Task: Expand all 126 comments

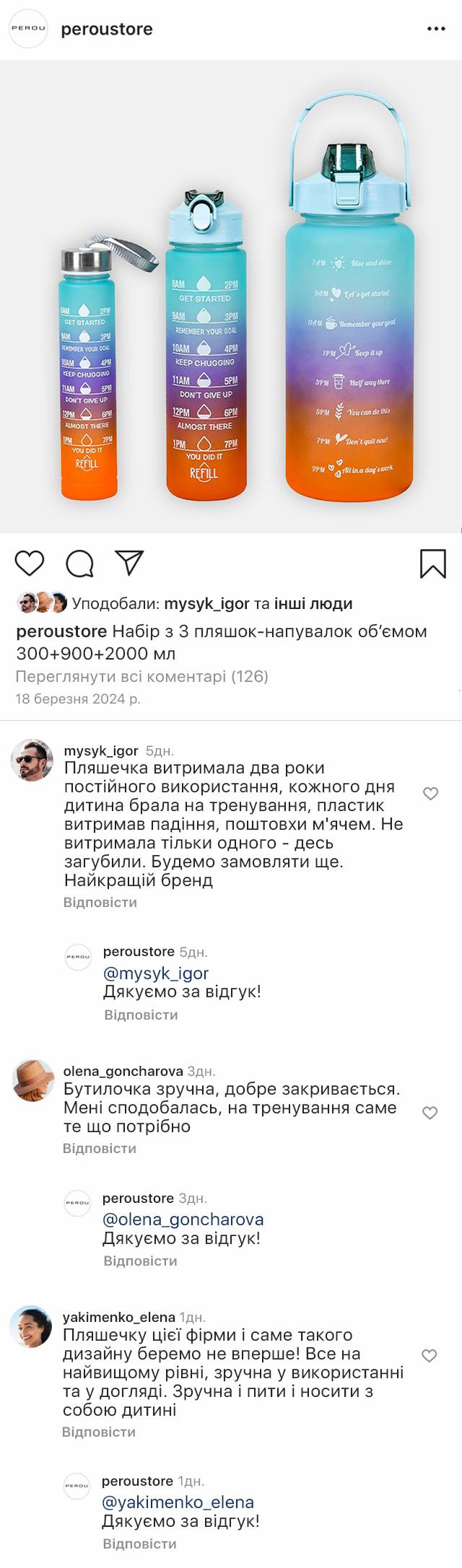Action: click(x=141, y=676)
